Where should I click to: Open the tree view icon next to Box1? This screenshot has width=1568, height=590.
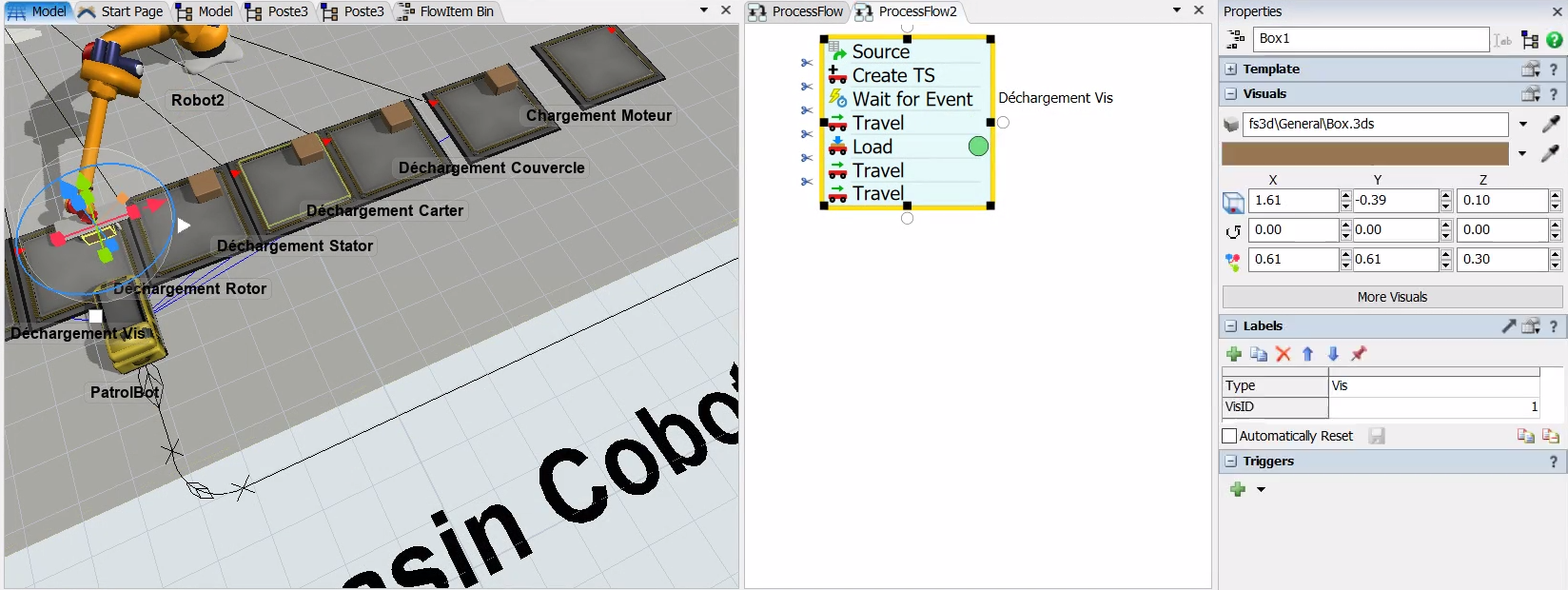1530,40
